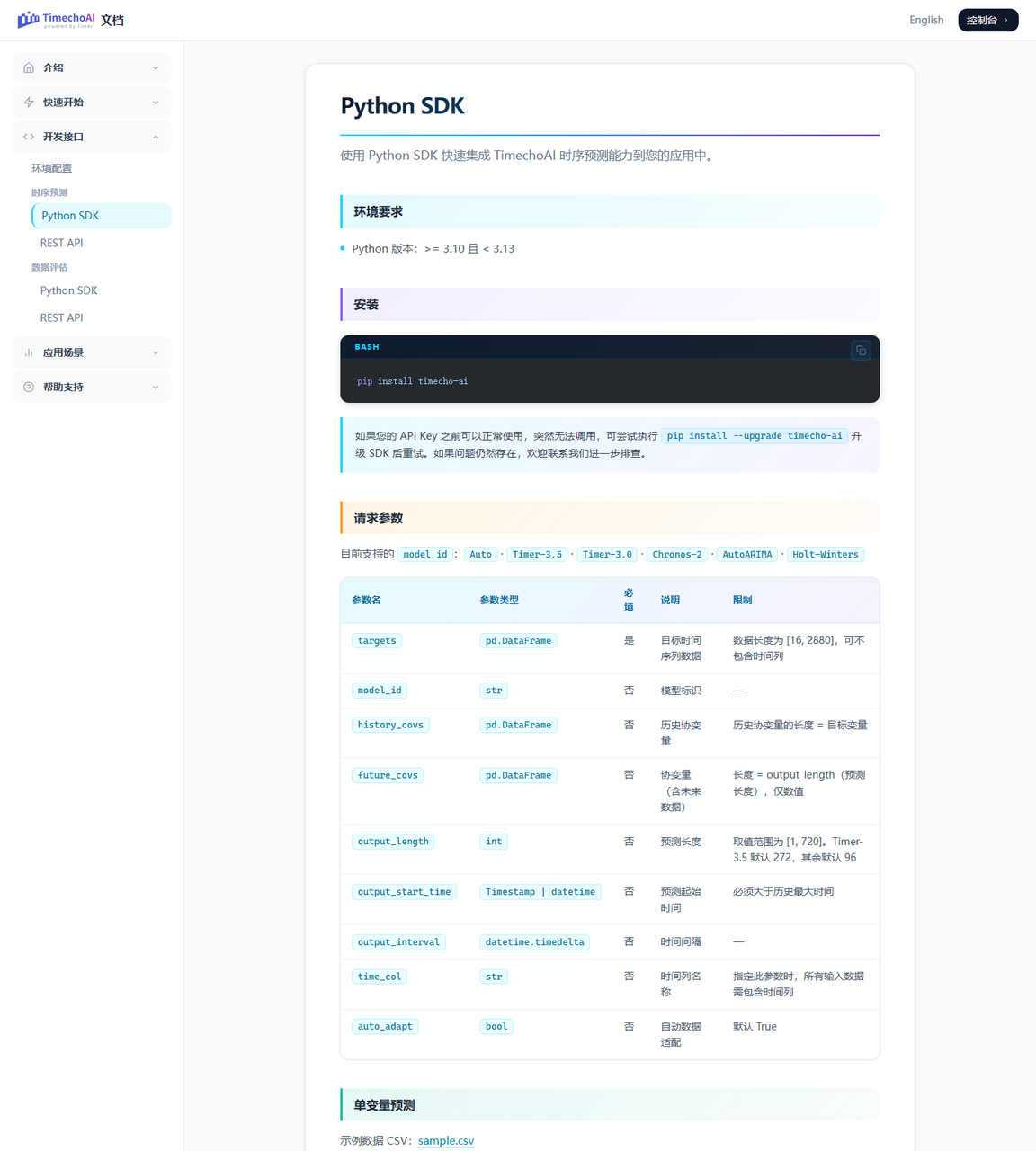Click the auto_adapt parameter cell
1036x1151 pixels.
pyautogui.click(x=385, y=1026)
